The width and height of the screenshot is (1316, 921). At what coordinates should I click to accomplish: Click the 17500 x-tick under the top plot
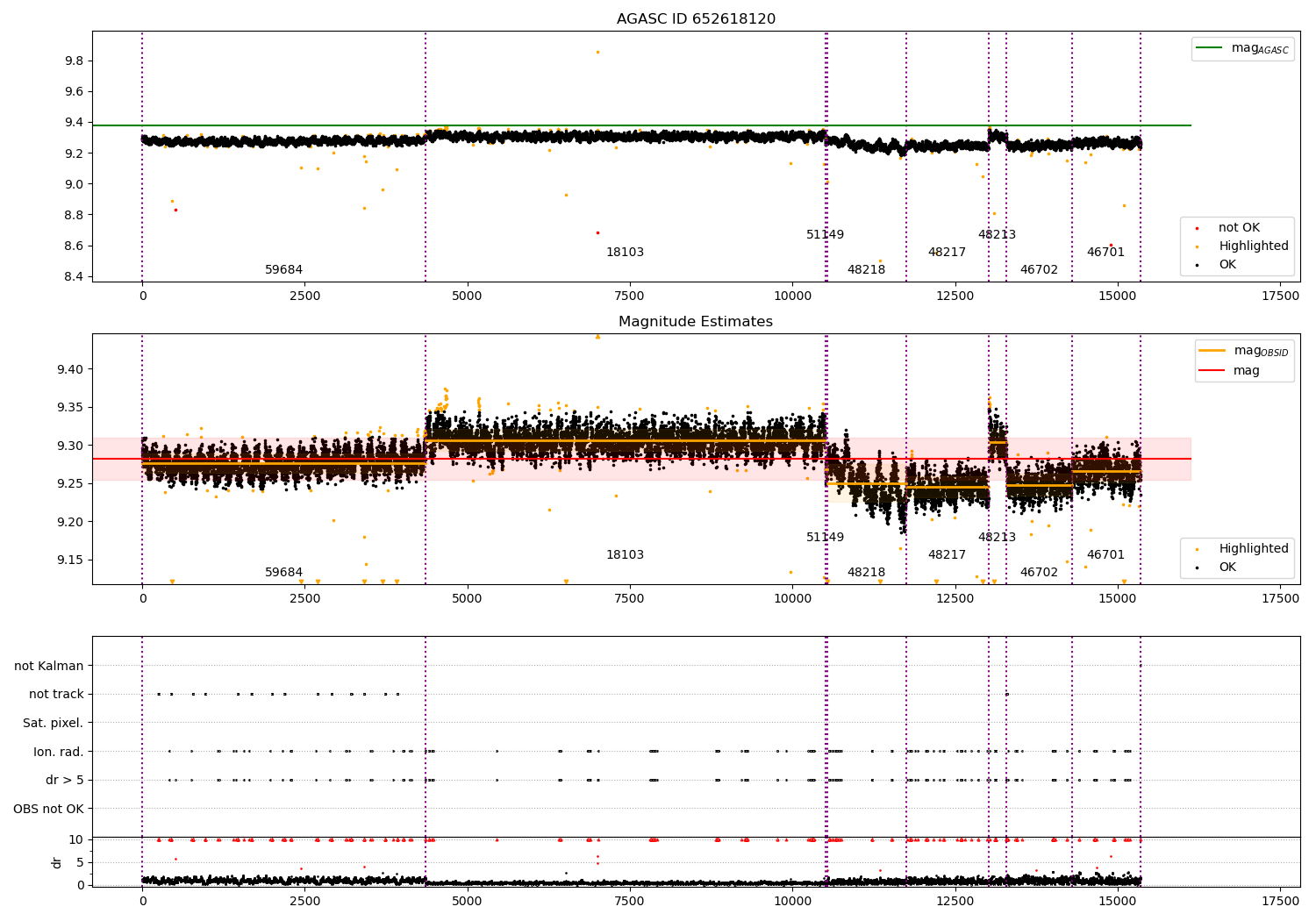coord(1279,296)
